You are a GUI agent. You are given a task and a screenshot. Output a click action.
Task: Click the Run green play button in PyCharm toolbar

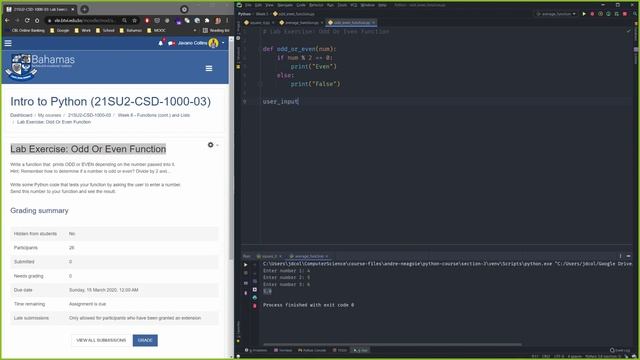[x=584, y=13]
